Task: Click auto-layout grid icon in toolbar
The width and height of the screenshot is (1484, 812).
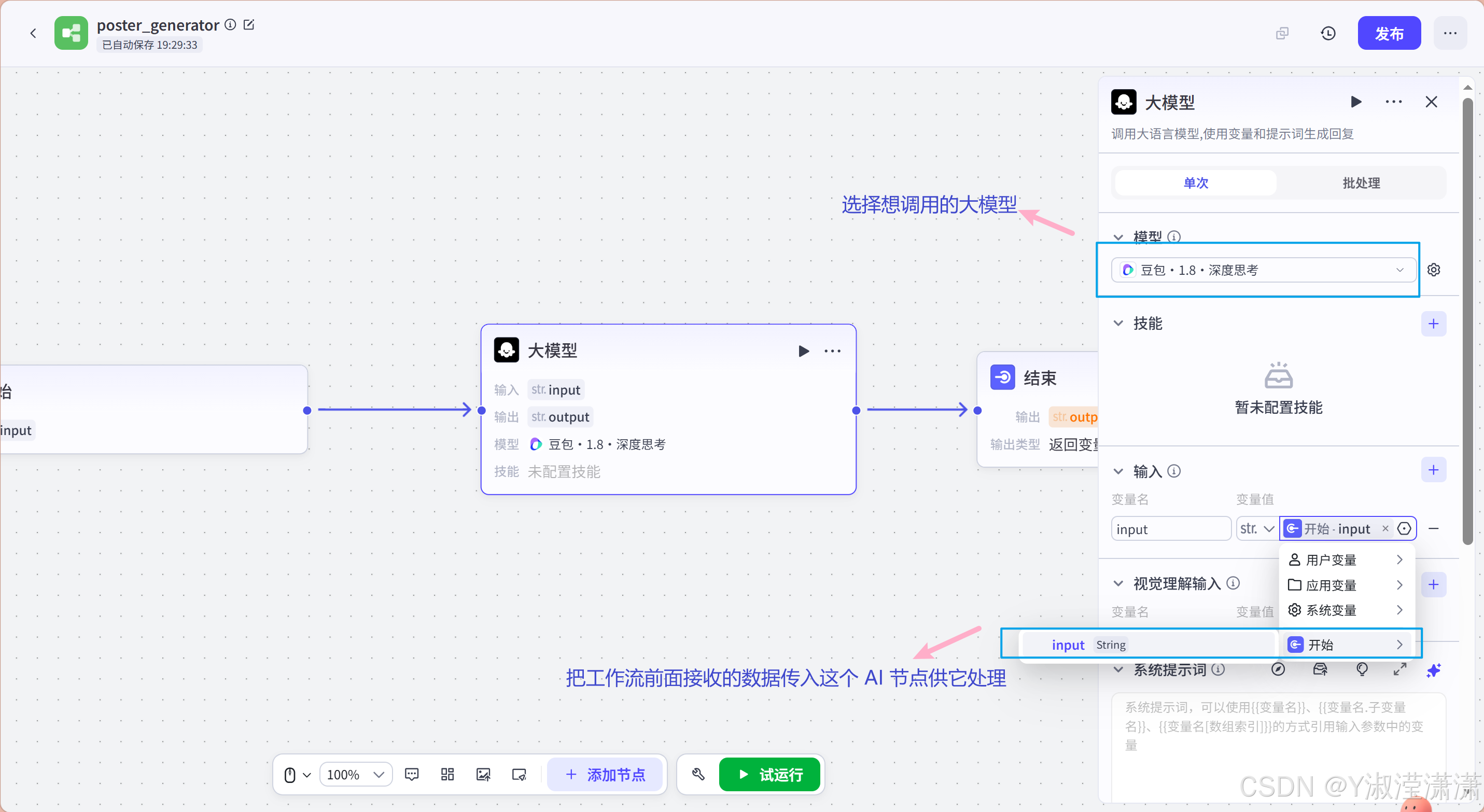Action: (x=447, y=775)
